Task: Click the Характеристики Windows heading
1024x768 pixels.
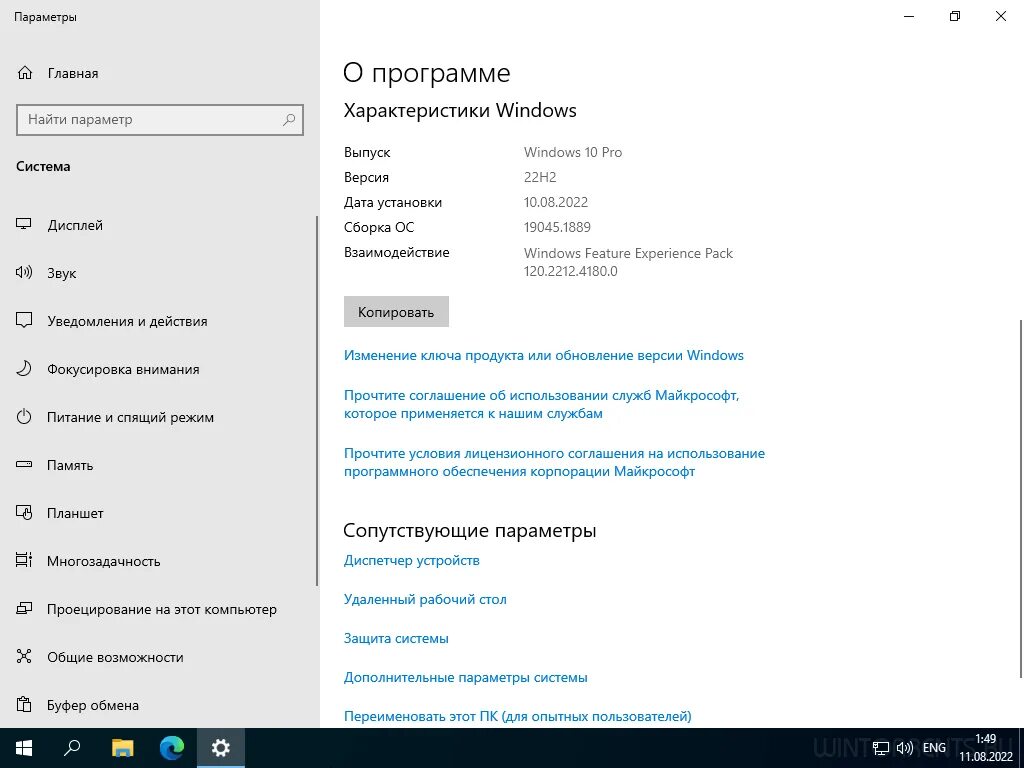Action: (x=460, y=110)
